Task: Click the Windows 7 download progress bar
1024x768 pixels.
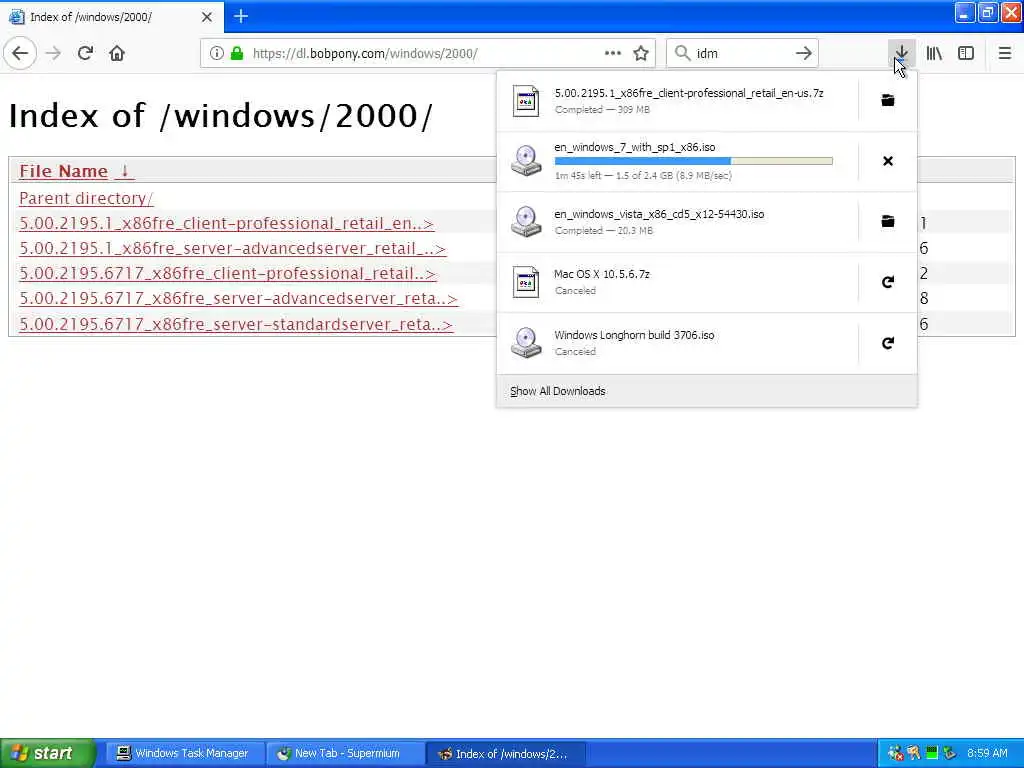Action: tap(694, 161)
